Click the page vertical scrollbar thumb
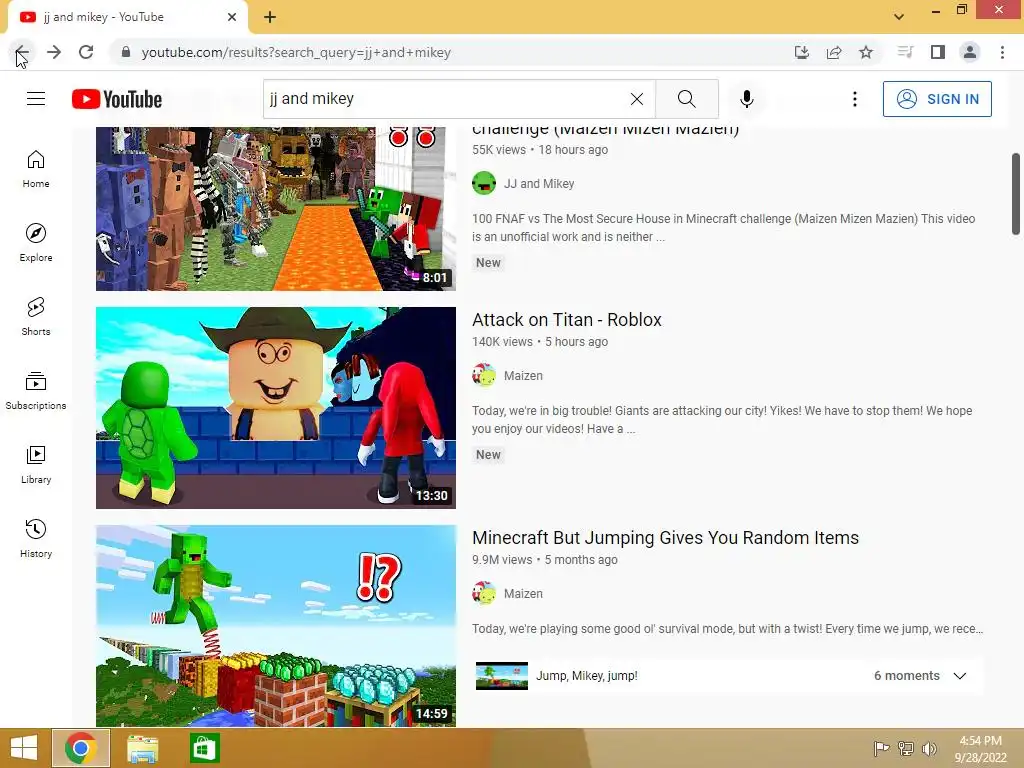This screenshot has width=1024, height=768. click(1016, 193)
